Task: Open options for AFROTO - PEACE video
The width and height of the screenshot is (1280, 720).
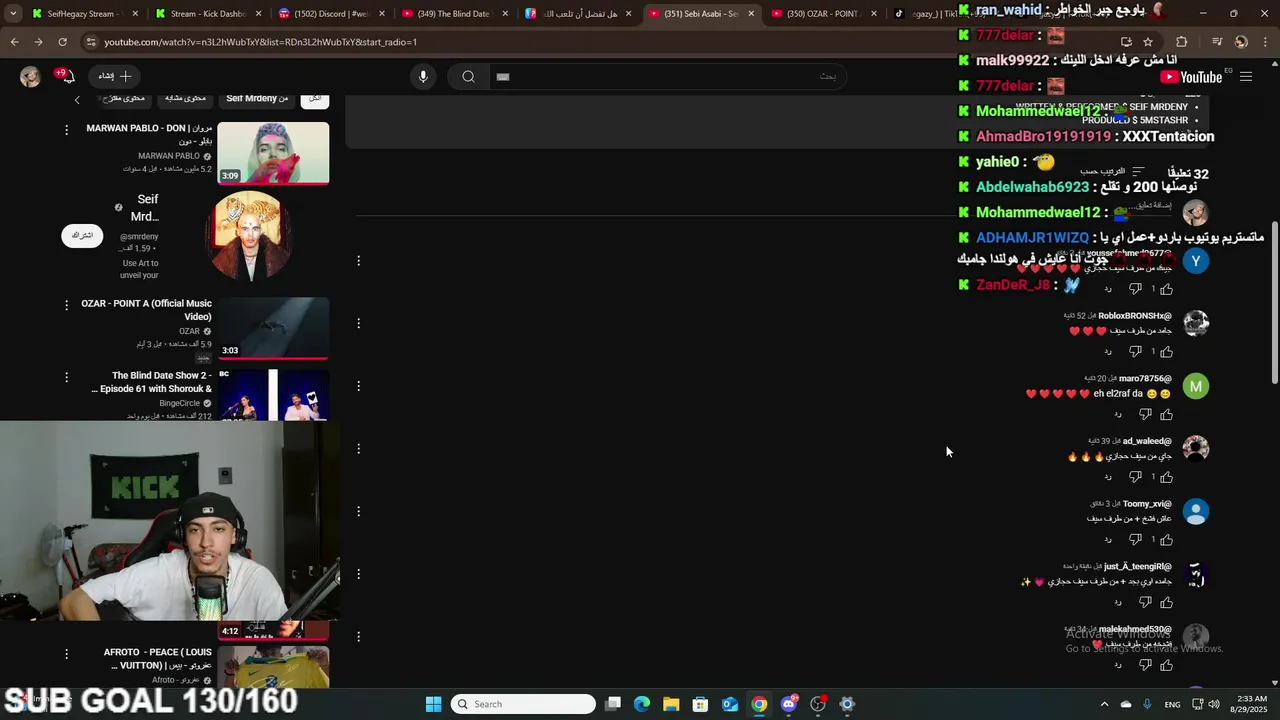Action: (x=67, y=654)
